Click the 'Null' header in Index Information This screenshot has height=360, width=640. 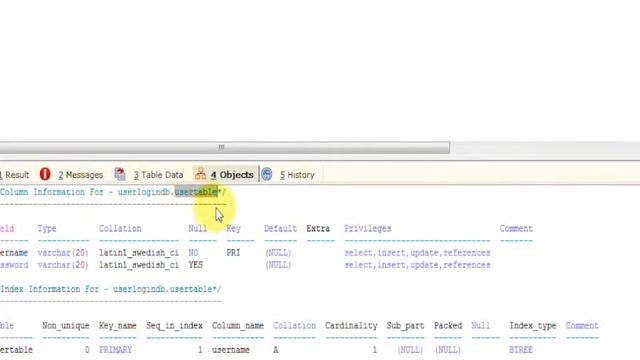pos(480,326)
